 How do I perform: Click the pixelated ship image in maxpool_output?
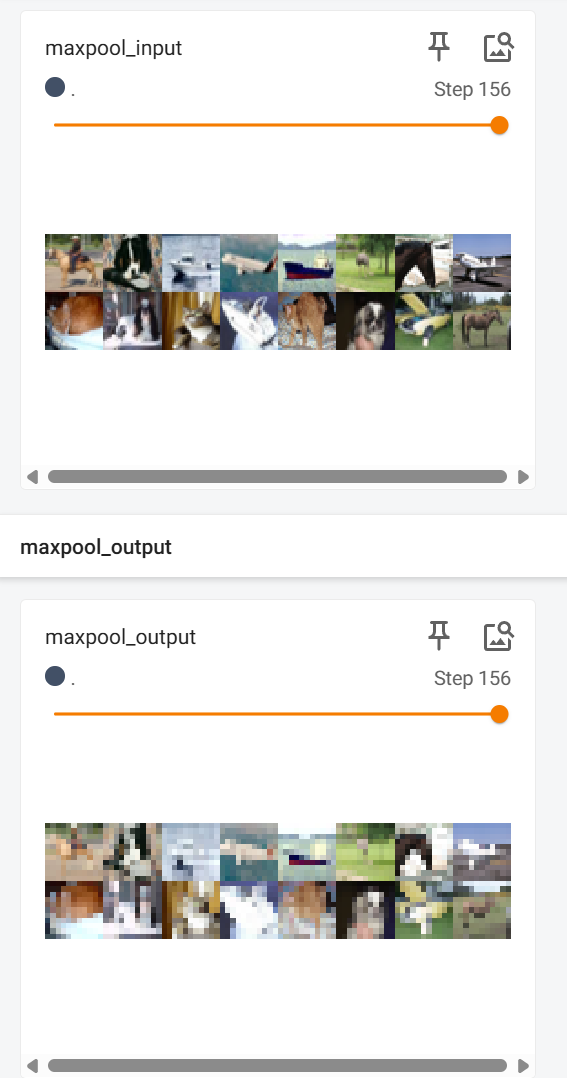[x=307, y=852]
